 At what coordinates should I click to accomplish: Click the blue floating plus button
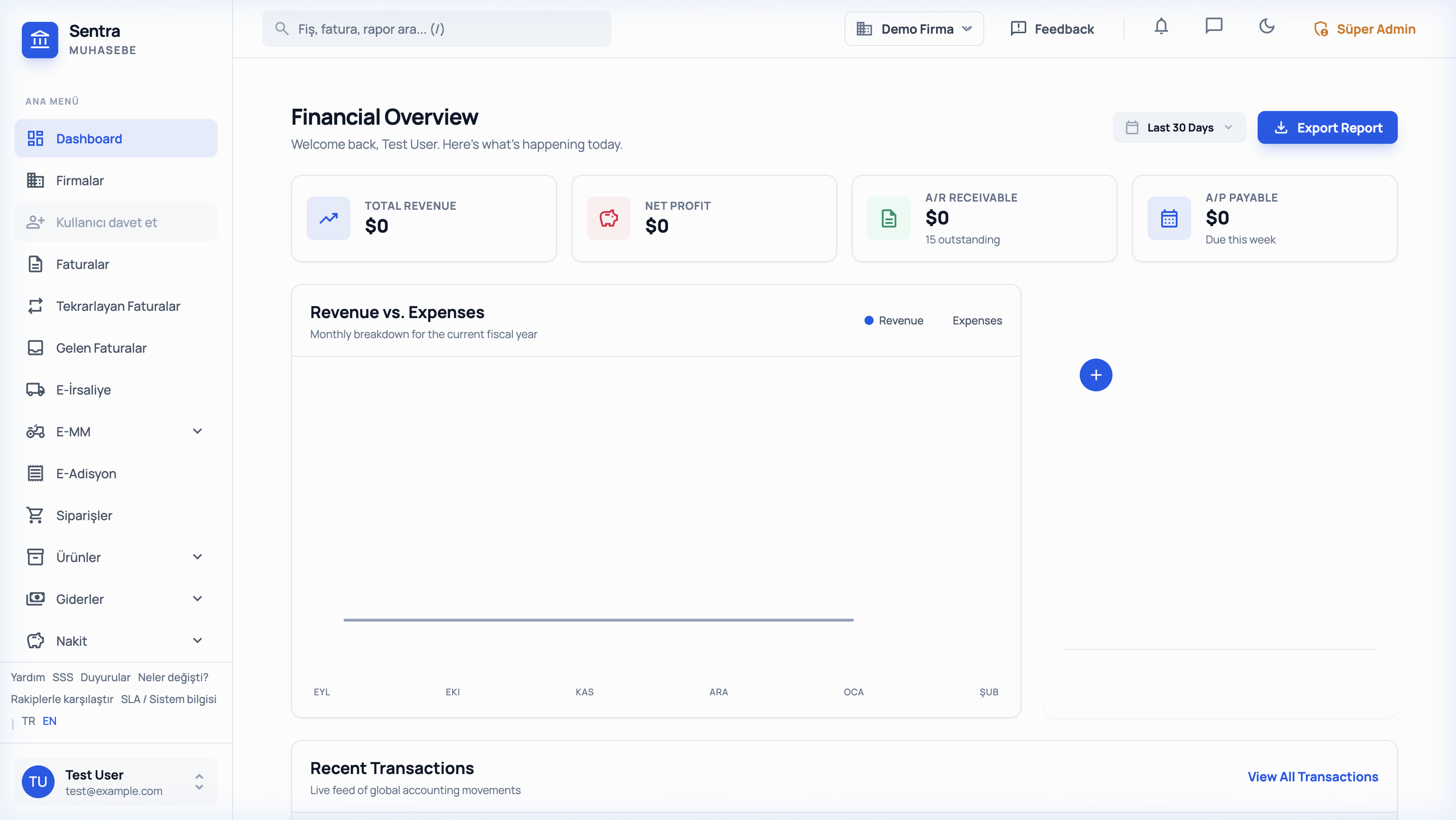coord(1096,375)
